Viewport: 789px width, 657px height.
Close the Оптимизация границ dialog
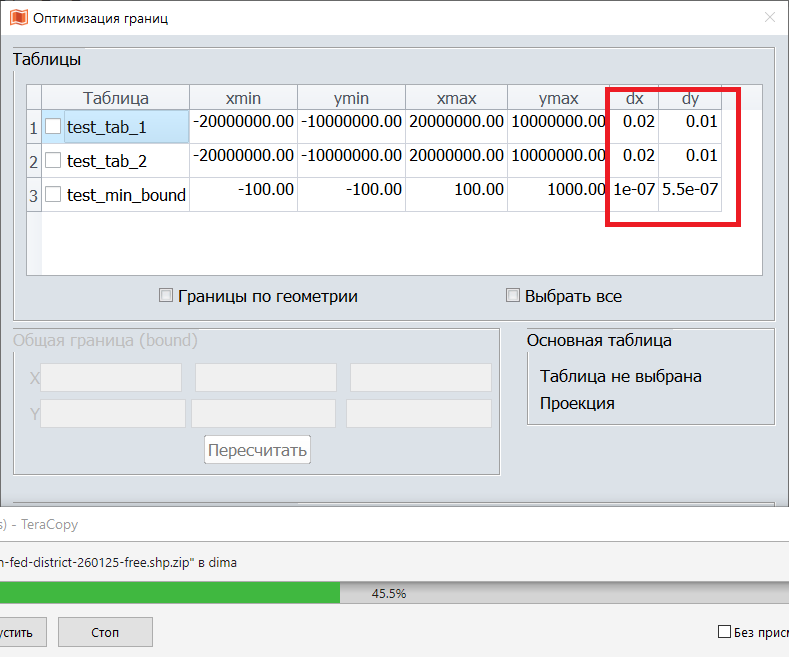coord(769,17)
